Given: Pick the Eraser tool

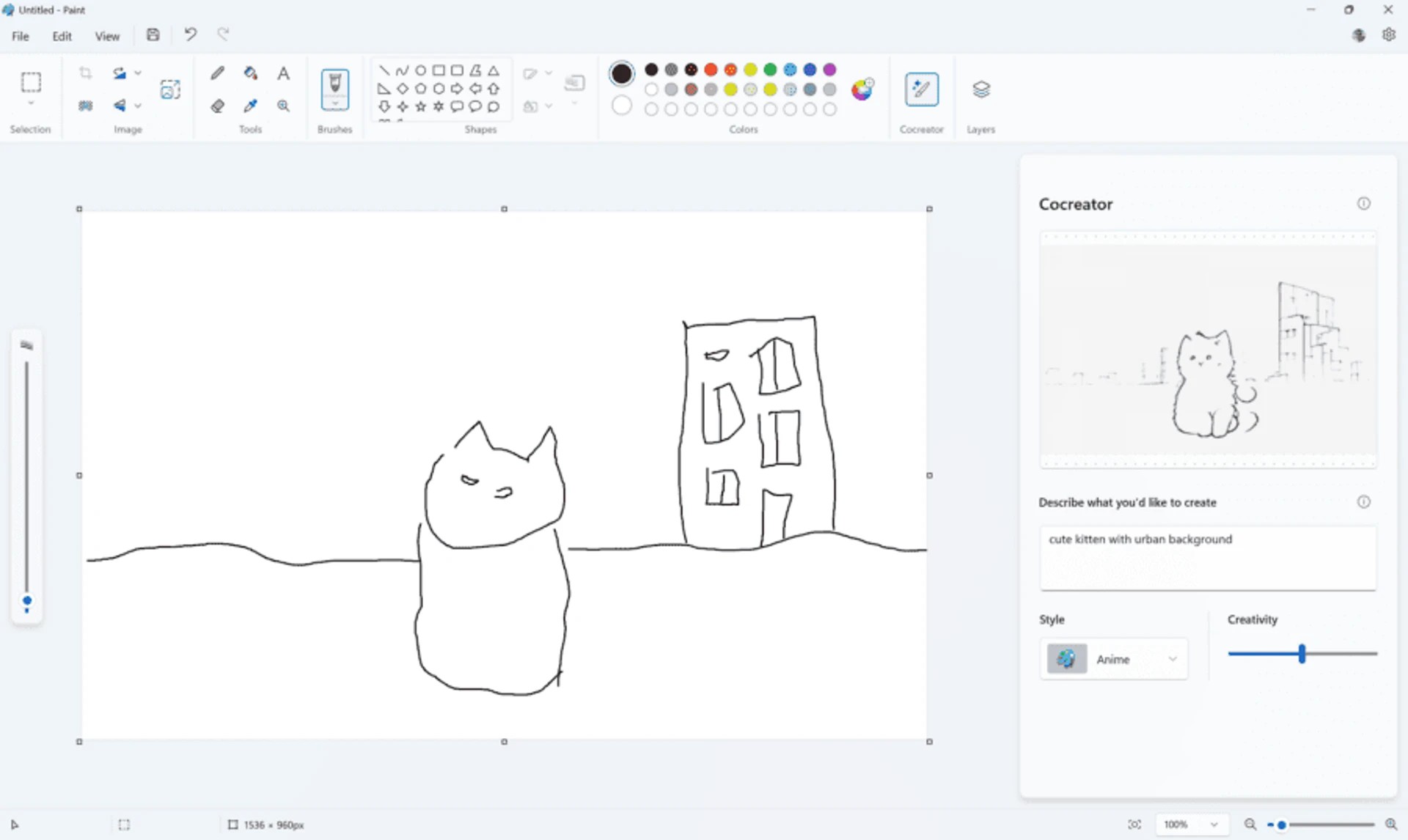Looking at the screenshot, I should pos(217,106).
